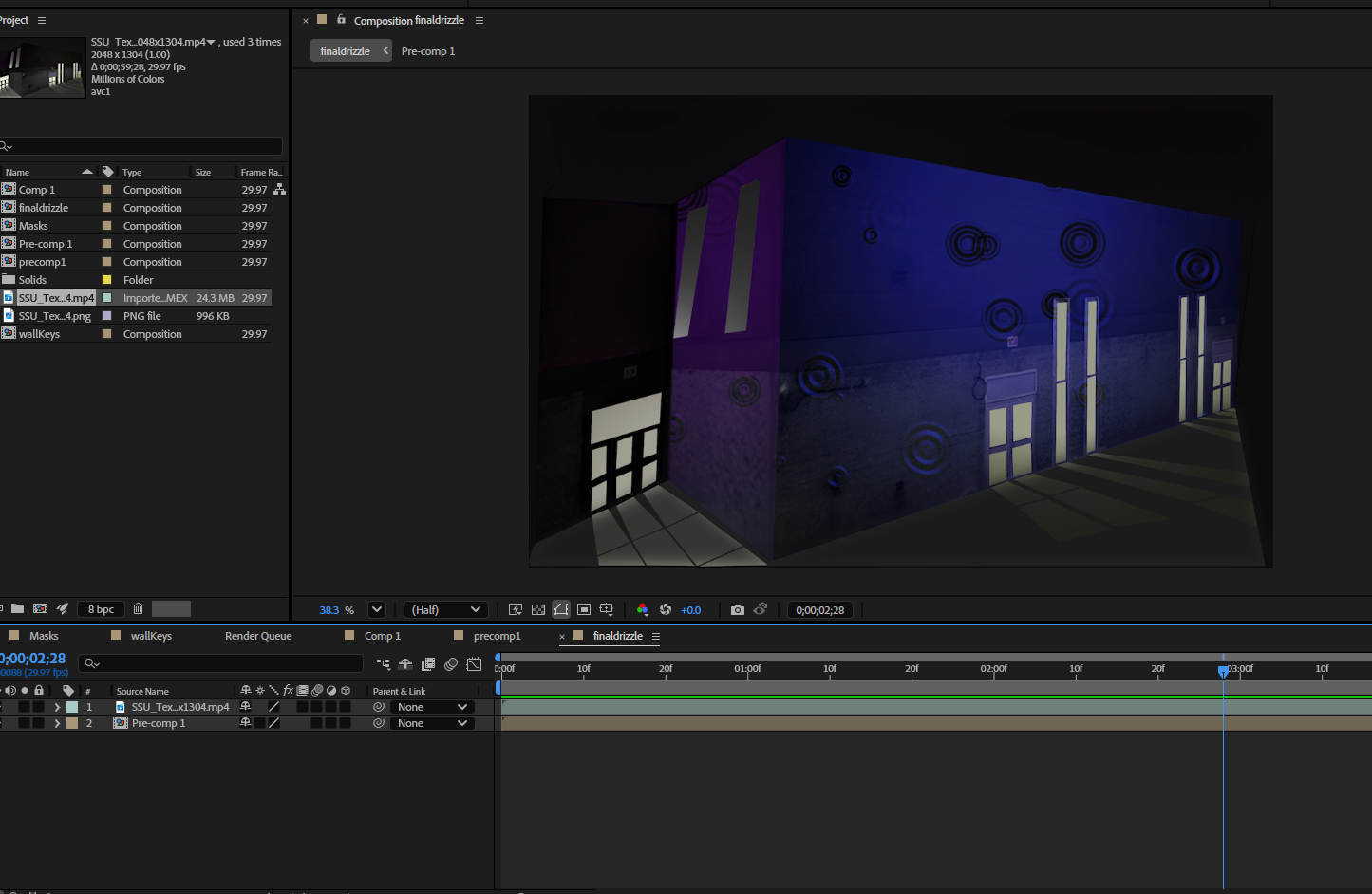Screen dimensions: 1372x894
Task: Open the Show Channel color options
Action: (x=643, y=609)
